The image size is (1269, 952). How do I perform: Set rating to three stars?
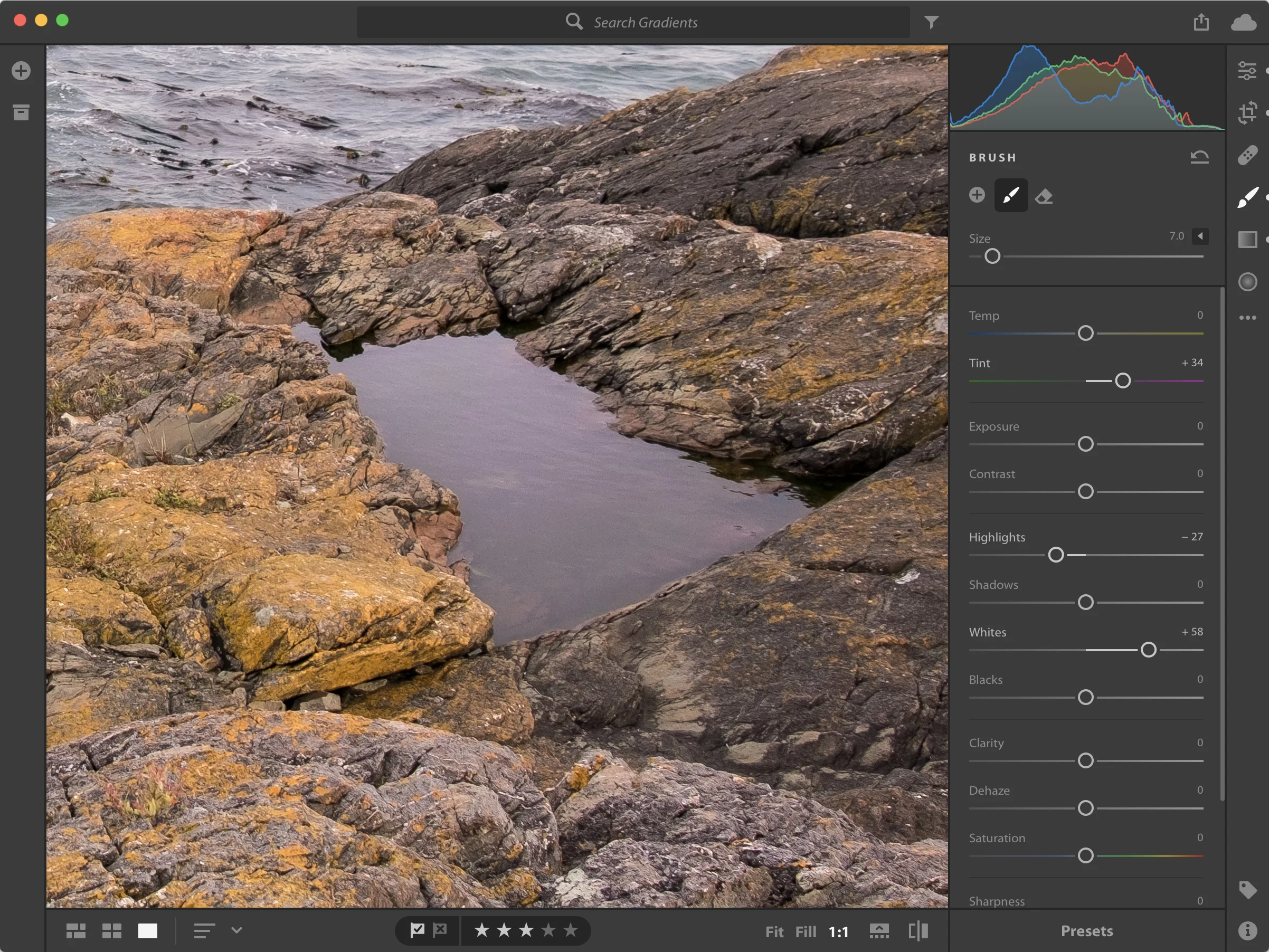(526, 930)
